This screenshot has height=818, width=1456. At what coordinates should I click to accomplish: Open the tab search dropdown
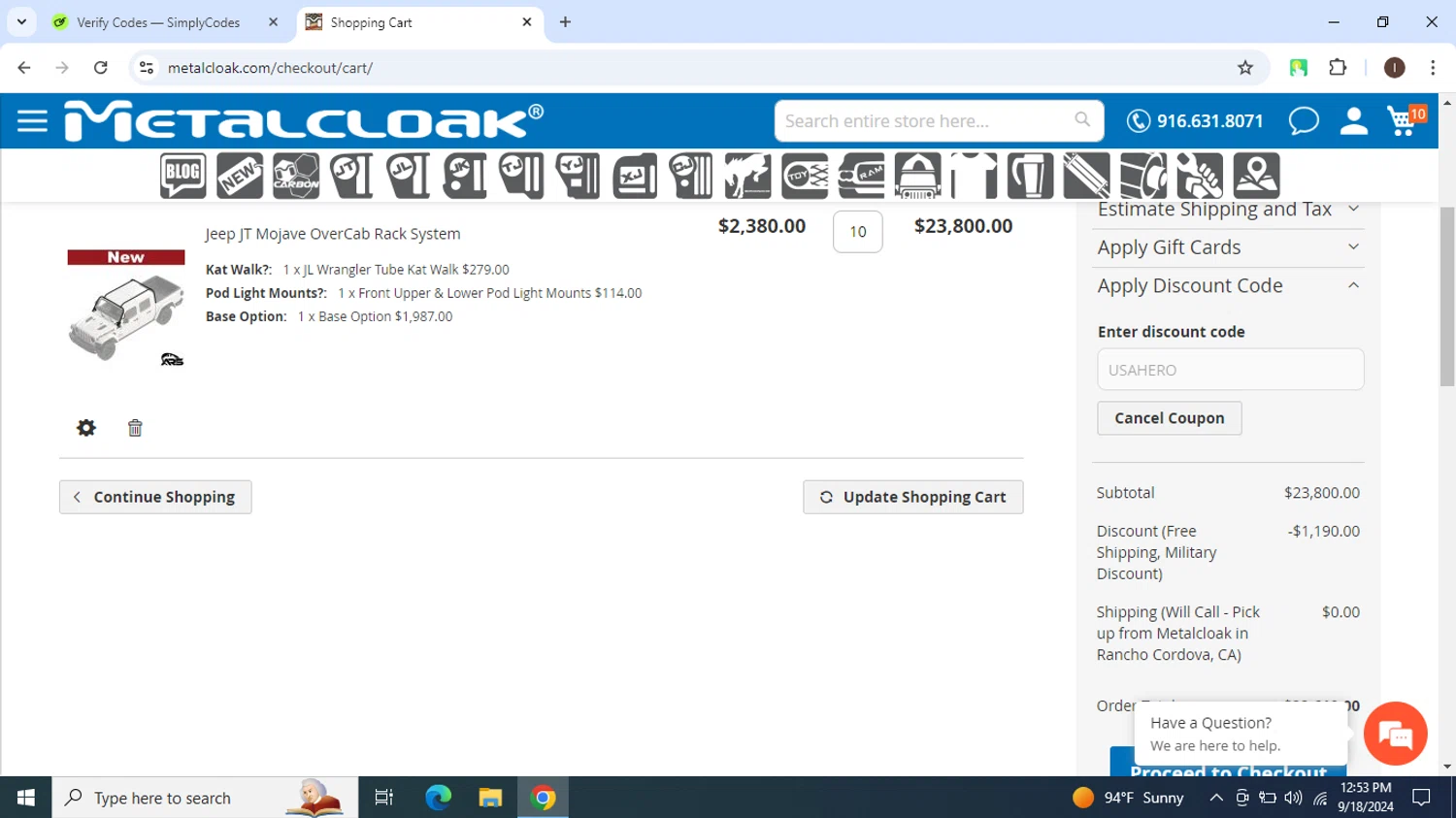[21, 21]
